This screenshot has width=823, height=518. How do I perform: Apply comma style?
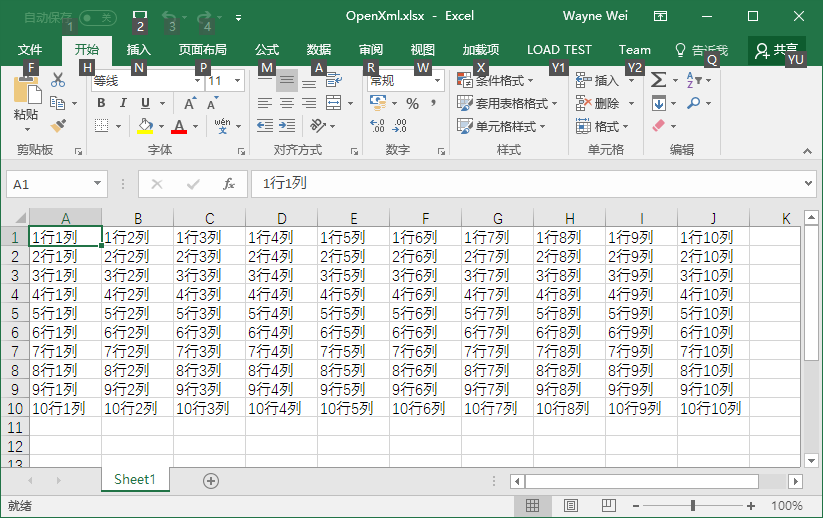tap(434, 103)
